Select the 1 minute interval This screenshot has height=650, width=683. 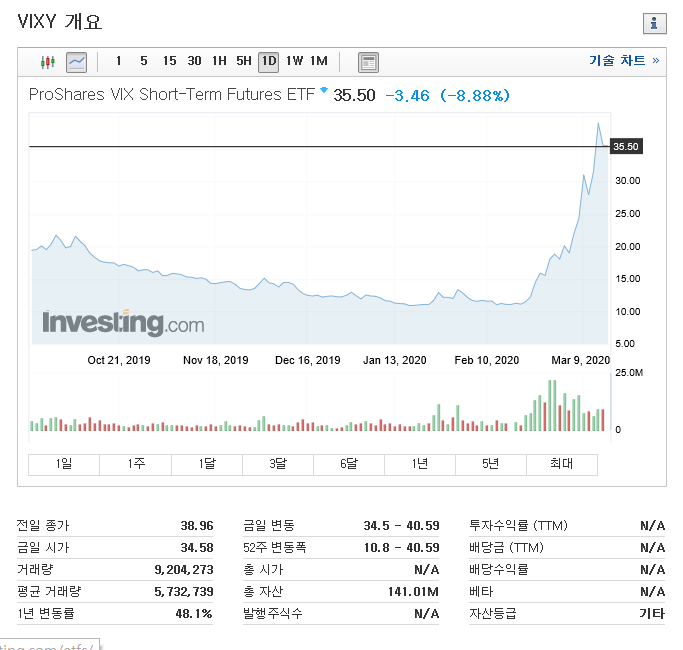coord(118,61)
